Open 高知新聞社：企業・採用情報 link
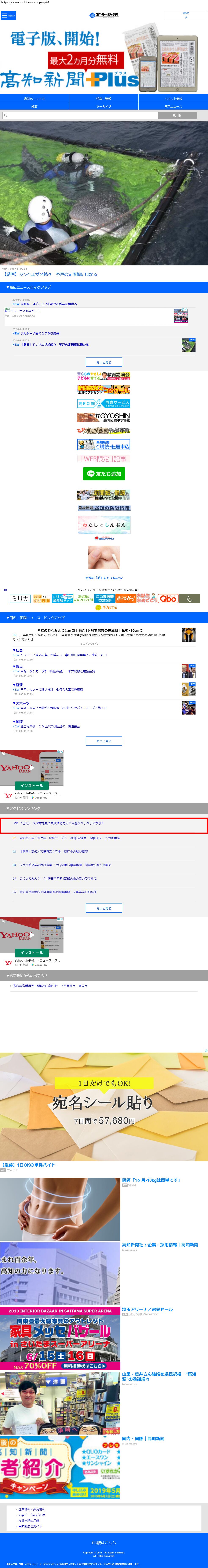Screen dimensions: 208x1568 click(160, 1245)
